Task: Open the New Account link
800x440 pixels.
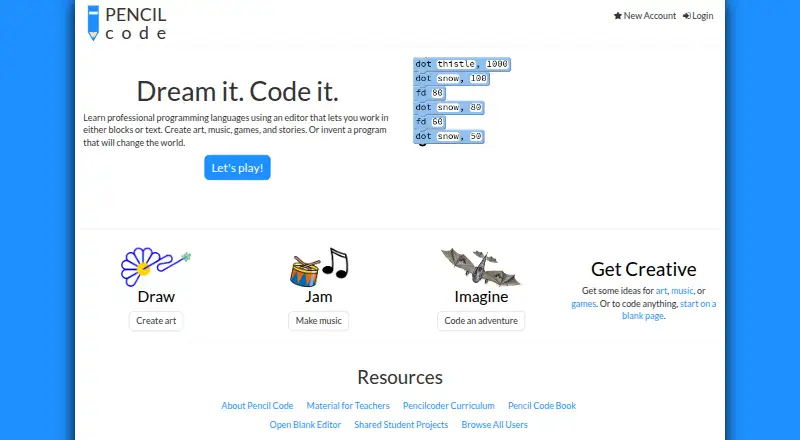Action: click(x=645, y=16)
